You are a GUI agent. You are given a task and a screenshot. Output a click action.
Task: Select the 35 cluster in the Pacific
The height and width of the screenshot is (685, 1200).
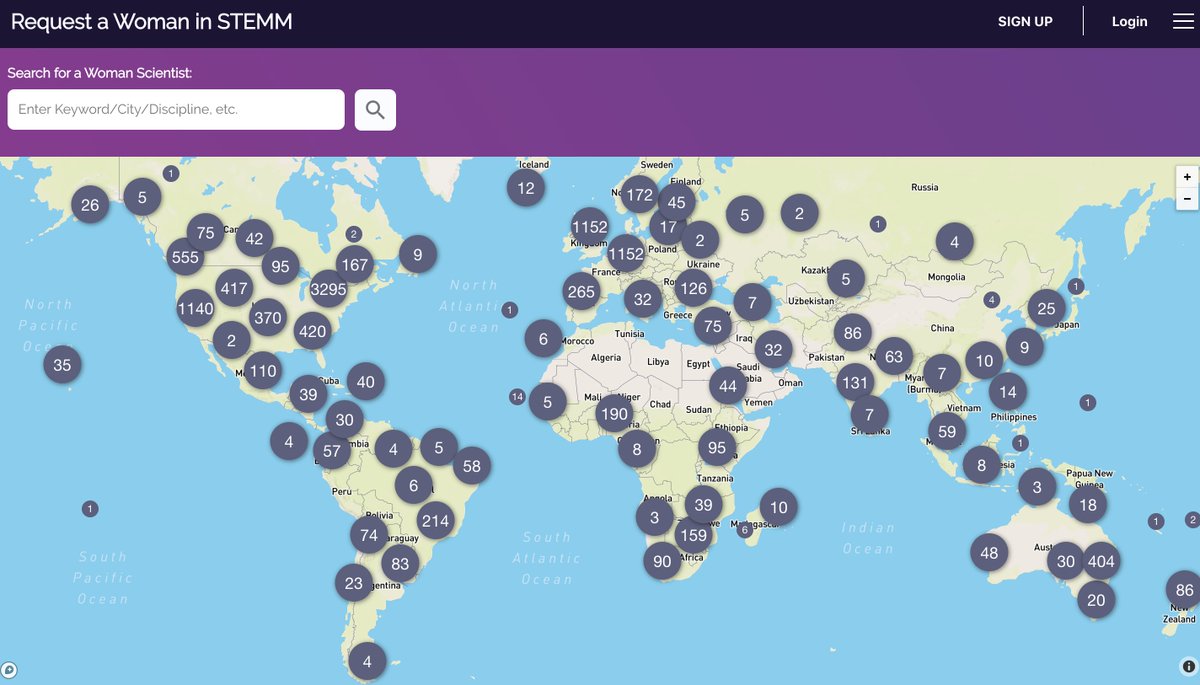(x=62, y=365)
